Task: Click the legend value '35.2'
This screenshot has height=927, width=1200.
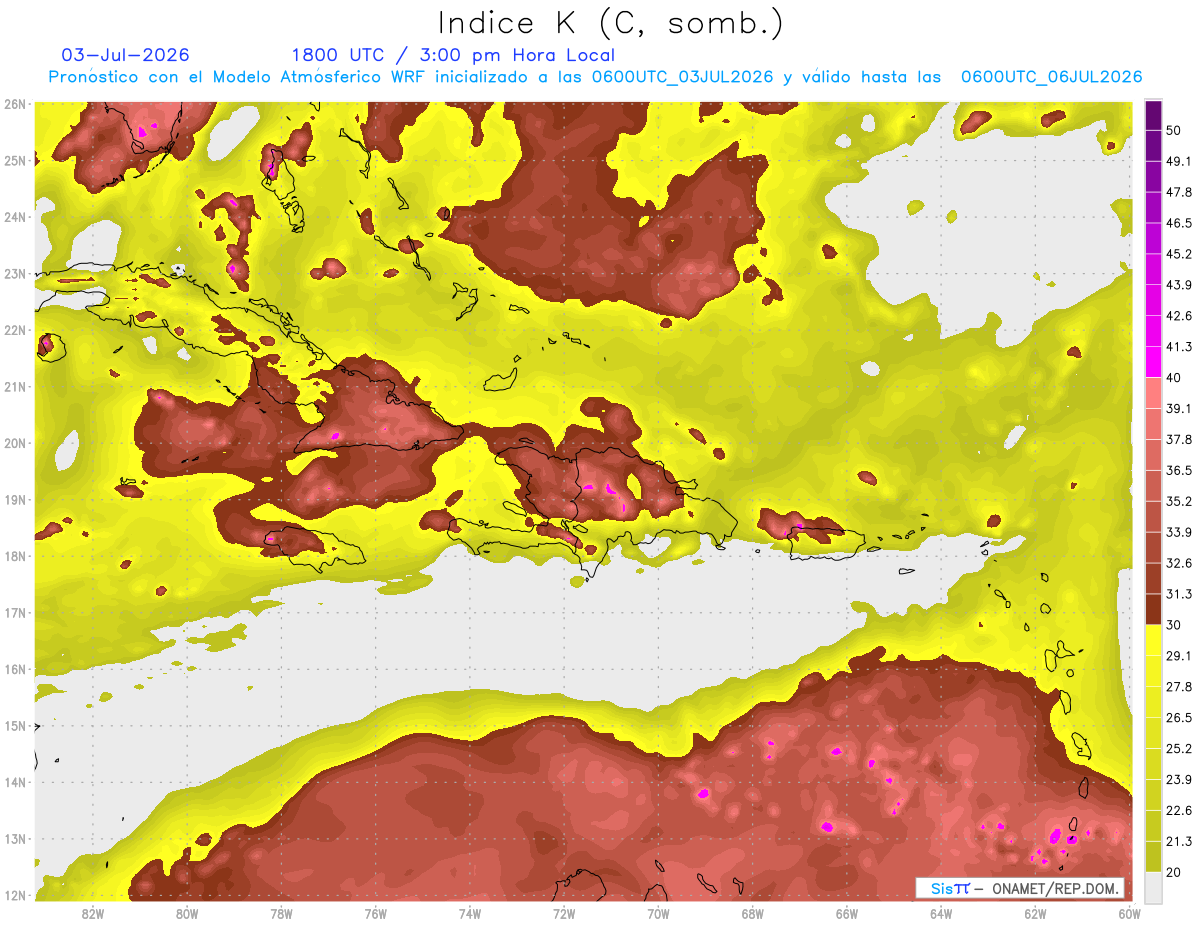Action: point(1178,501)
